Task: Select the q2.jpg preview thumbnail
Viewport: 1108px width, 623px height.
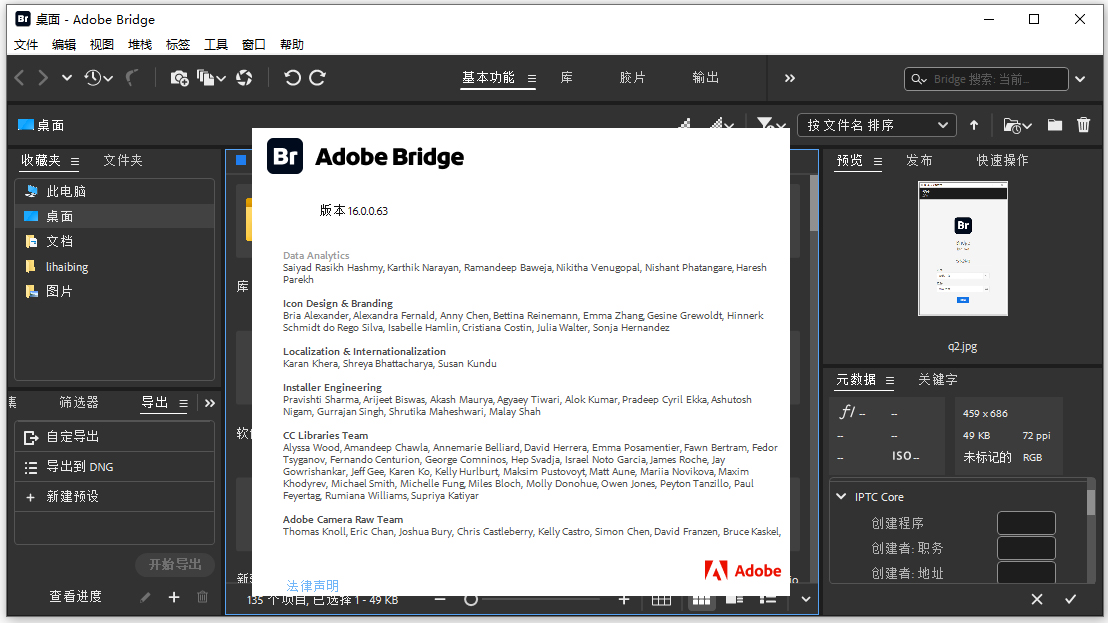Action: [x=962, y=248]
